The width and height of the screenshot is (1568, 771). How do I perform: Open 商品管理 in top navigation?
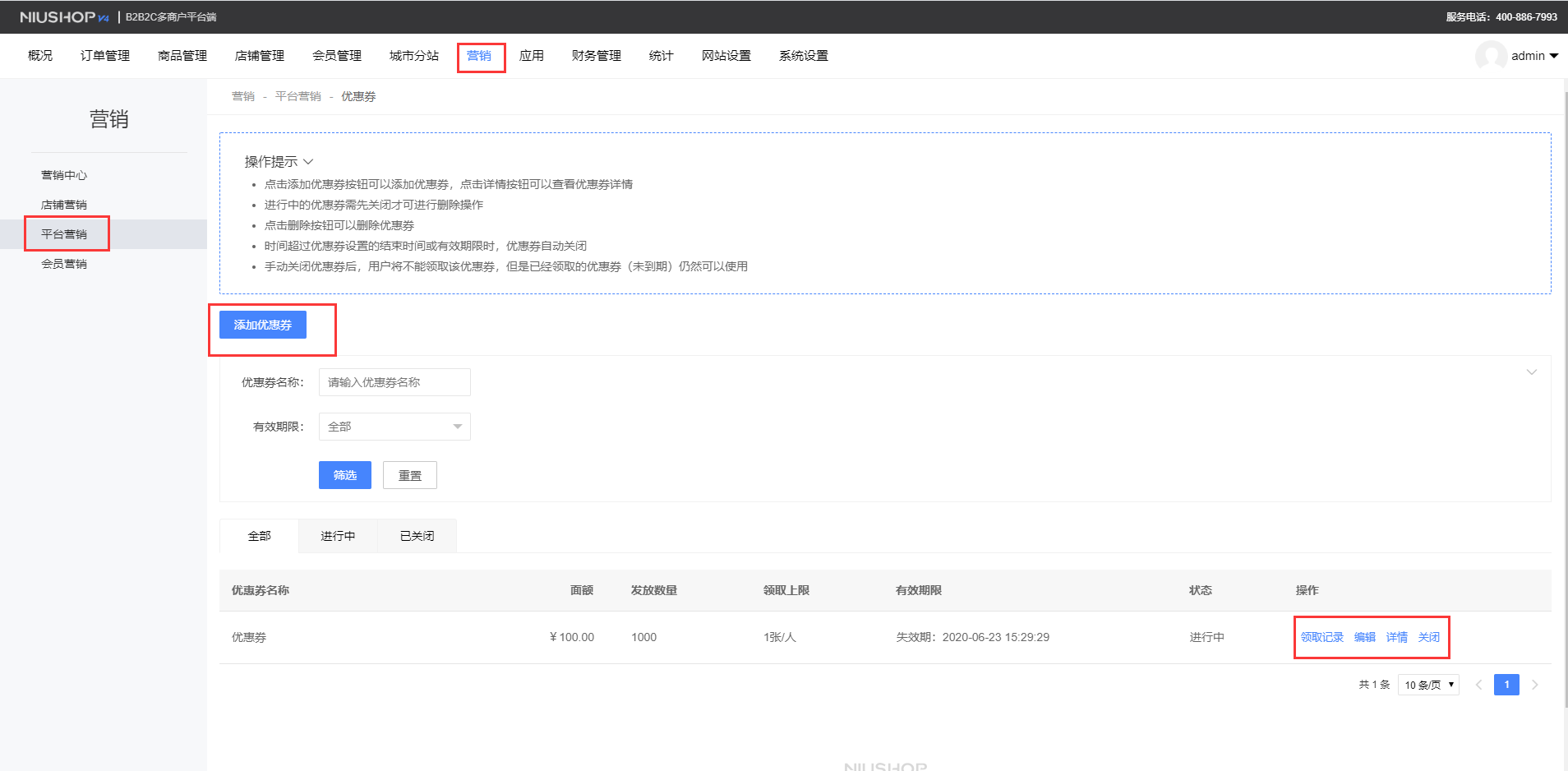(182, 56)
